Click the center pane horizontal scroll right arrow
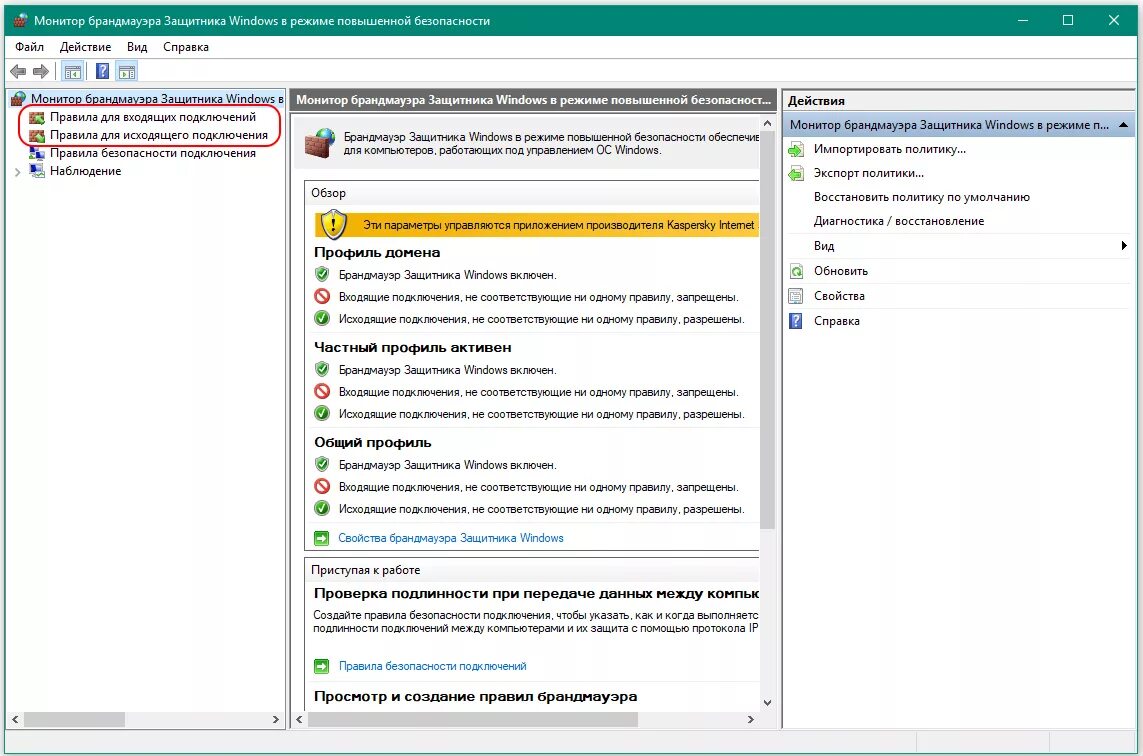This screenshot has height=756, width=1143. [x=751, y=720]
